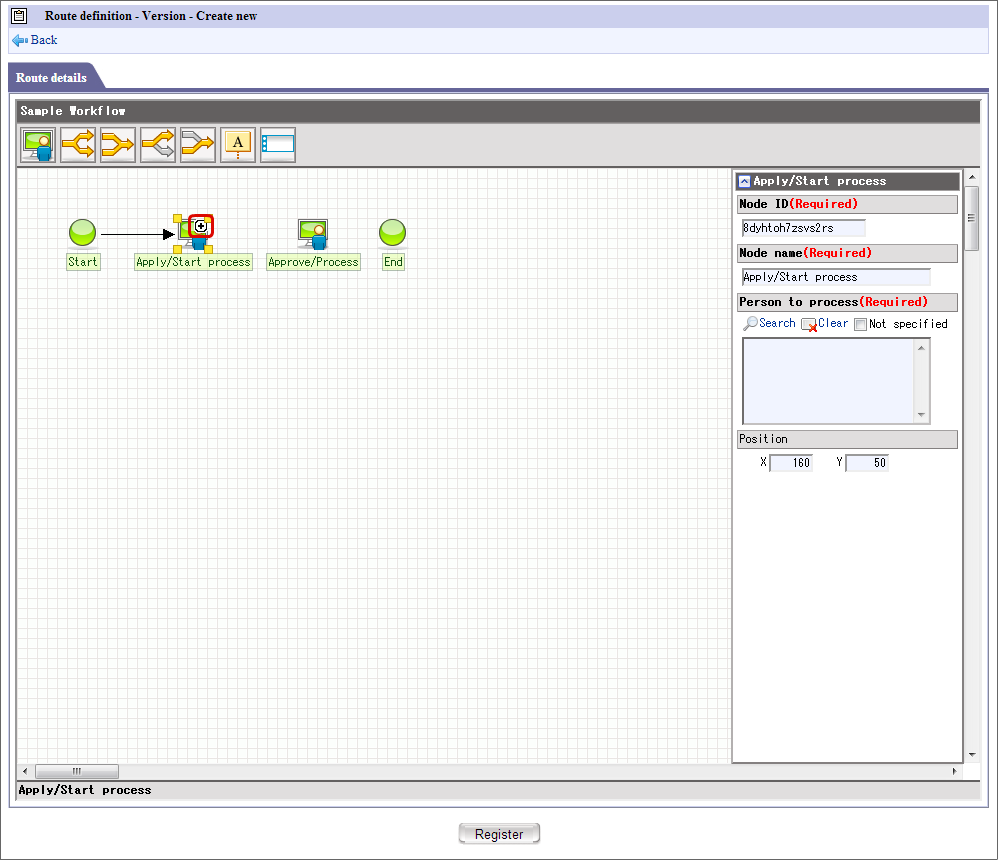This screenshot has height=860, width=998.
Task: Select the user process node tool
Action: click(x=38, y=145)
